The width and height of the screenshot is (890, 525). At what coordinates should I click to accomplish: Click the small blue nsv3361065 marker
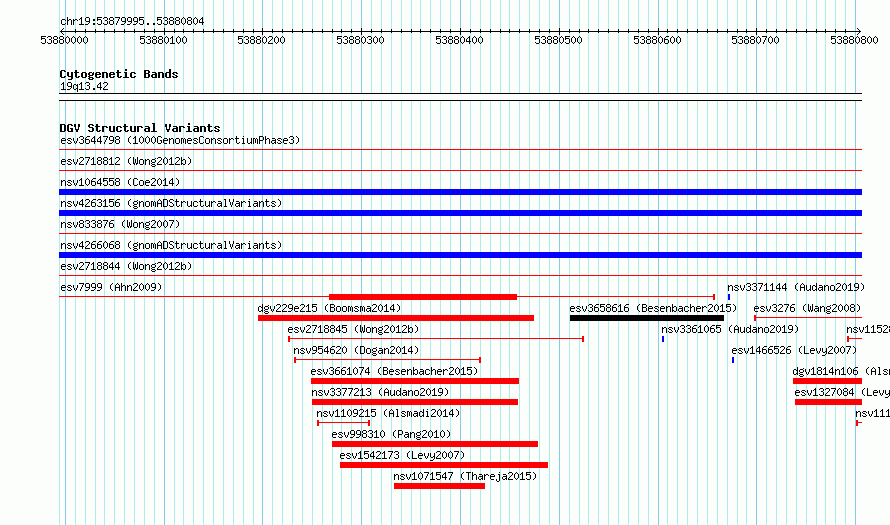(663, 339)
